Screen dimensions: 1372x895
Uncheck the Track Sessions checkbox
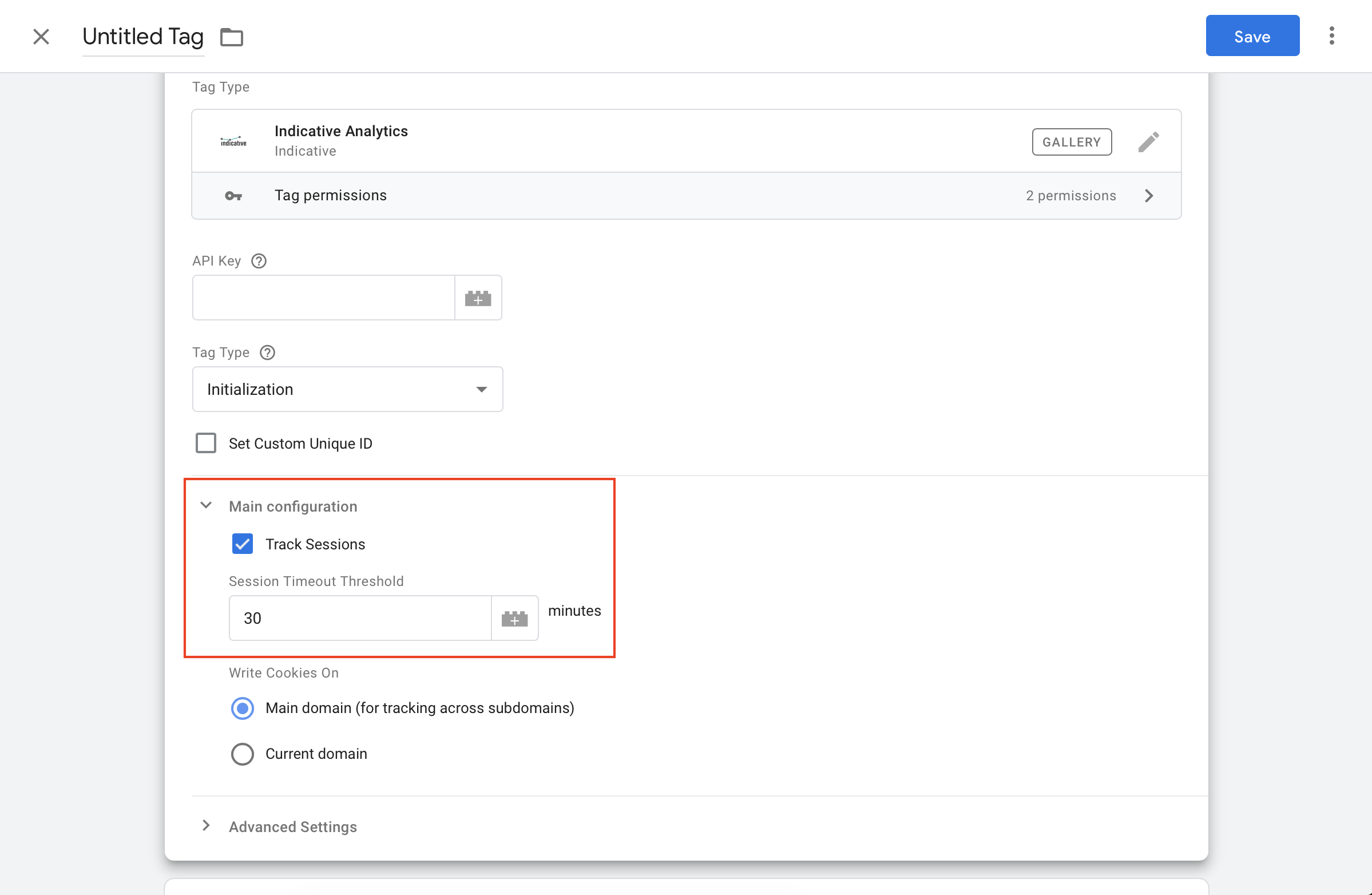click(242, 544)
